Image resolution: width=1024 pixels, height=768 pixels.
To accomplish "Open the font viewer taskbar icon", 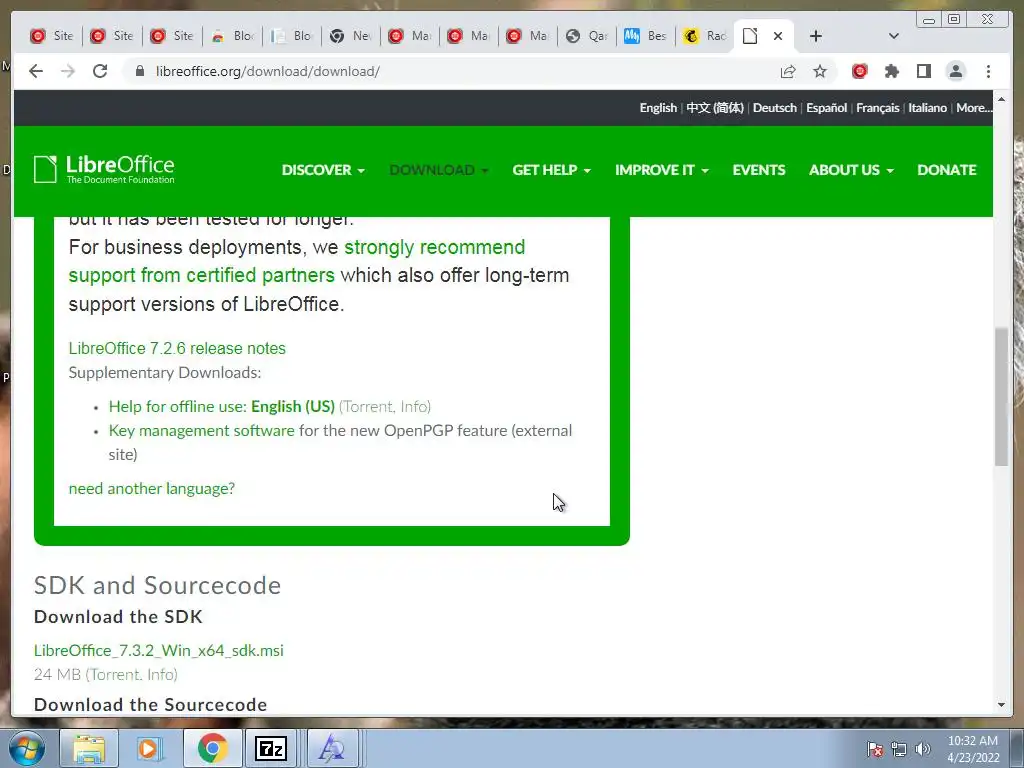I will pos(332,748).
